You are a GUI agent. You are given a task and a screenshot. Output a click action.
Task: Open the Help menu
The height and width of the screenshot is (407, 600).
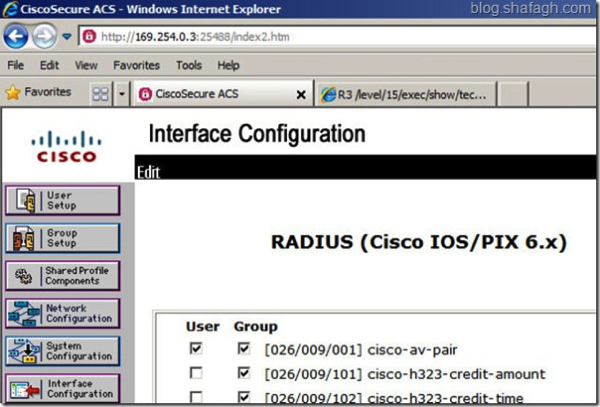[228, 65]
